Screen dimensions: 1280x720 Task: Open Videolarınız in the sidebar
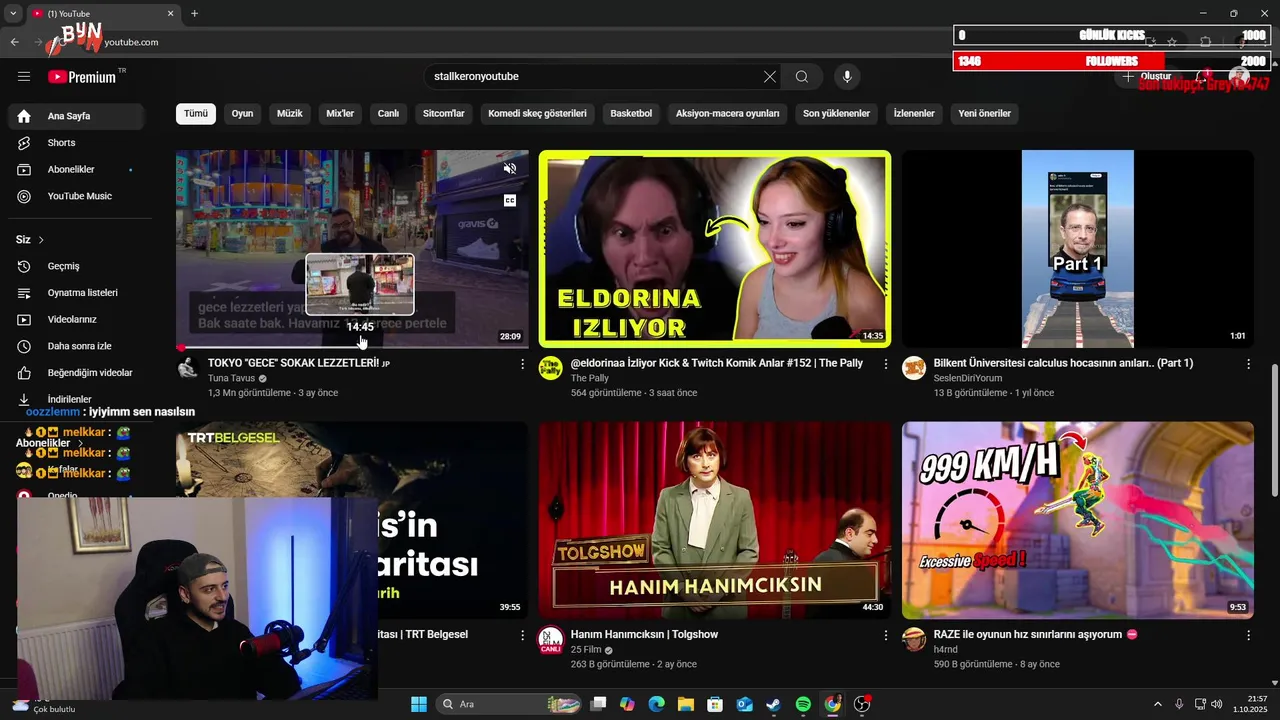pyautogui.click(x=78, y=320)
